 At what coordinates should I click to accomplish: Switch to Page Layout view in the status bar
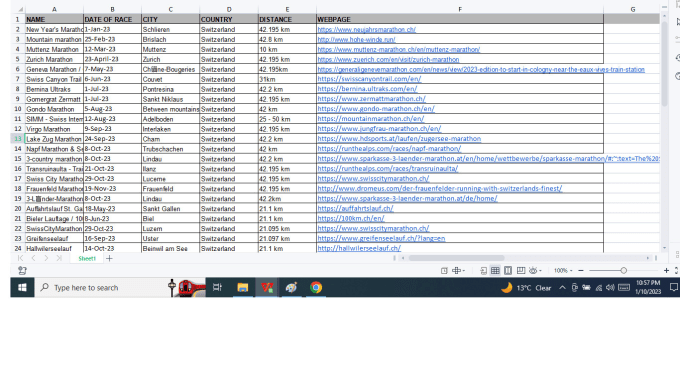(x=508, y=271)
